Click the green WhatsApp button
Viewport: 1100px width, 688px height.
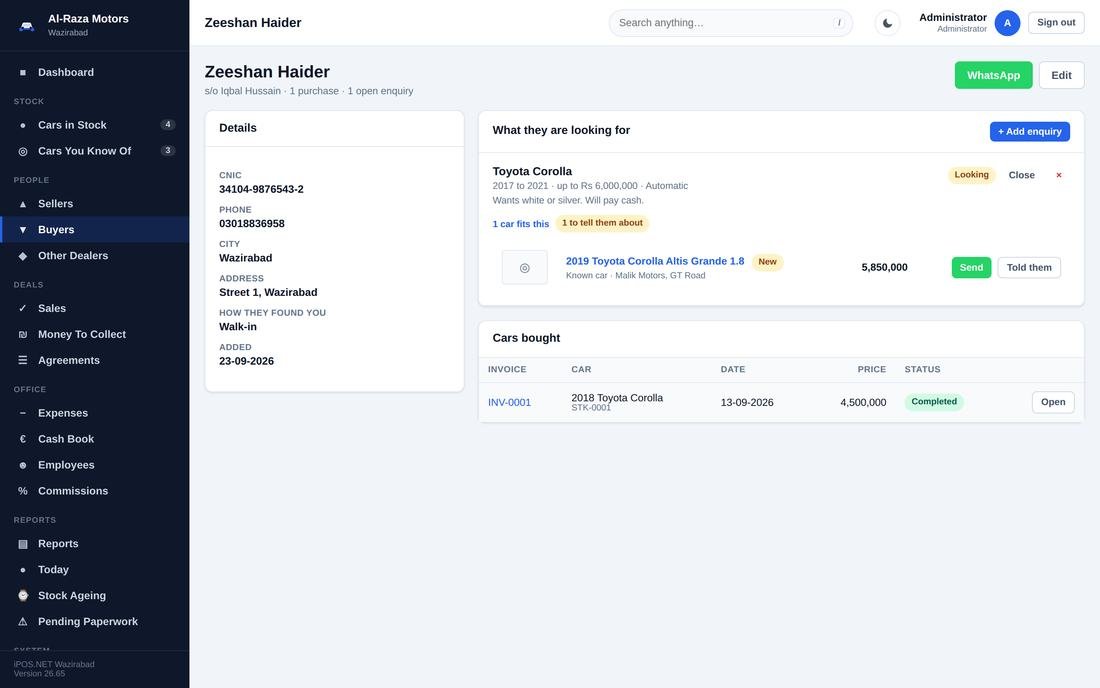tap(993, 75)
